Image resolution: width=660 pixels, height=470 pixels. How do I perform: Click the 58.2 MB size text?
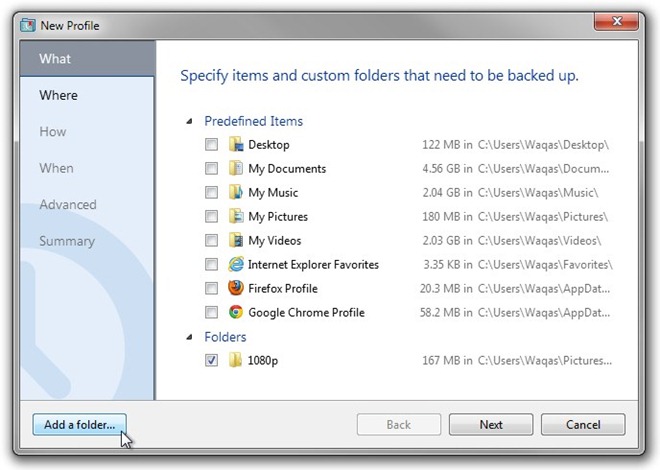click(440, 313)
